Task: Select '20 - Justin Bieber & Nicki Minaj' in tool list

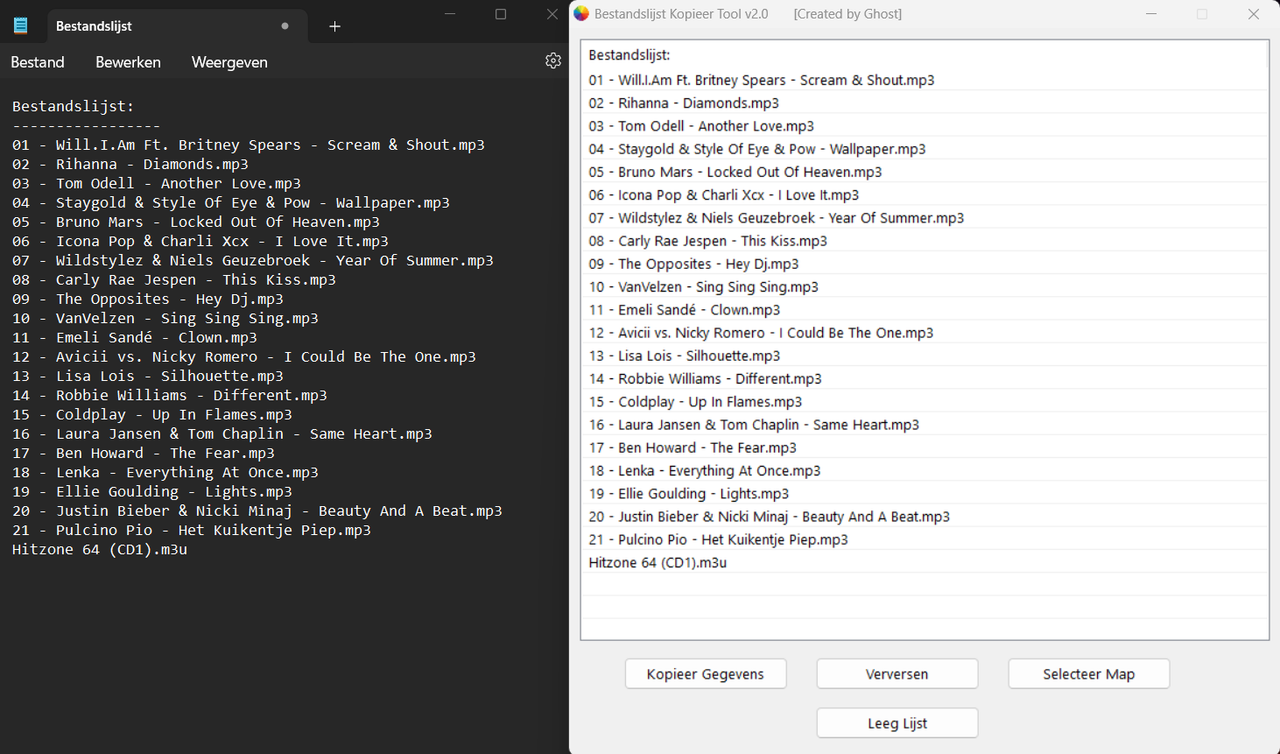Action: 925,517
